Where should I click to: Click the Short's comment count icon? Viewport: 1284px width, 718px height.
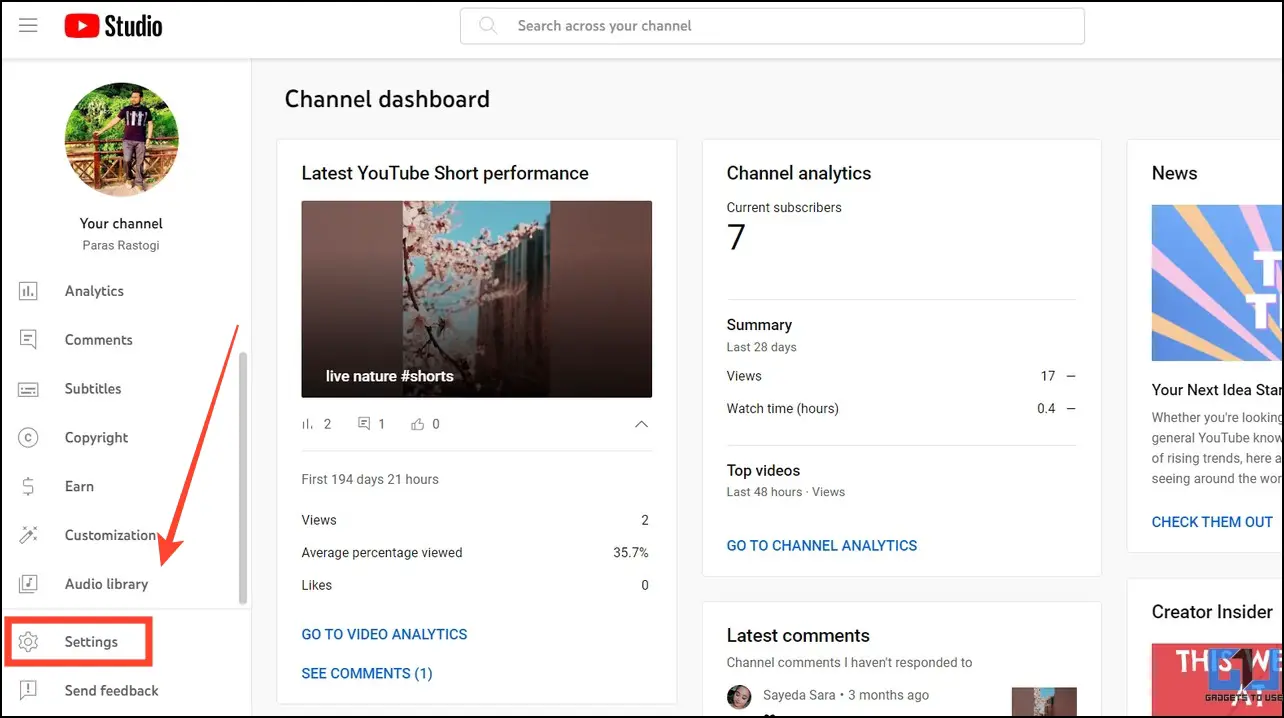[364, 424]
